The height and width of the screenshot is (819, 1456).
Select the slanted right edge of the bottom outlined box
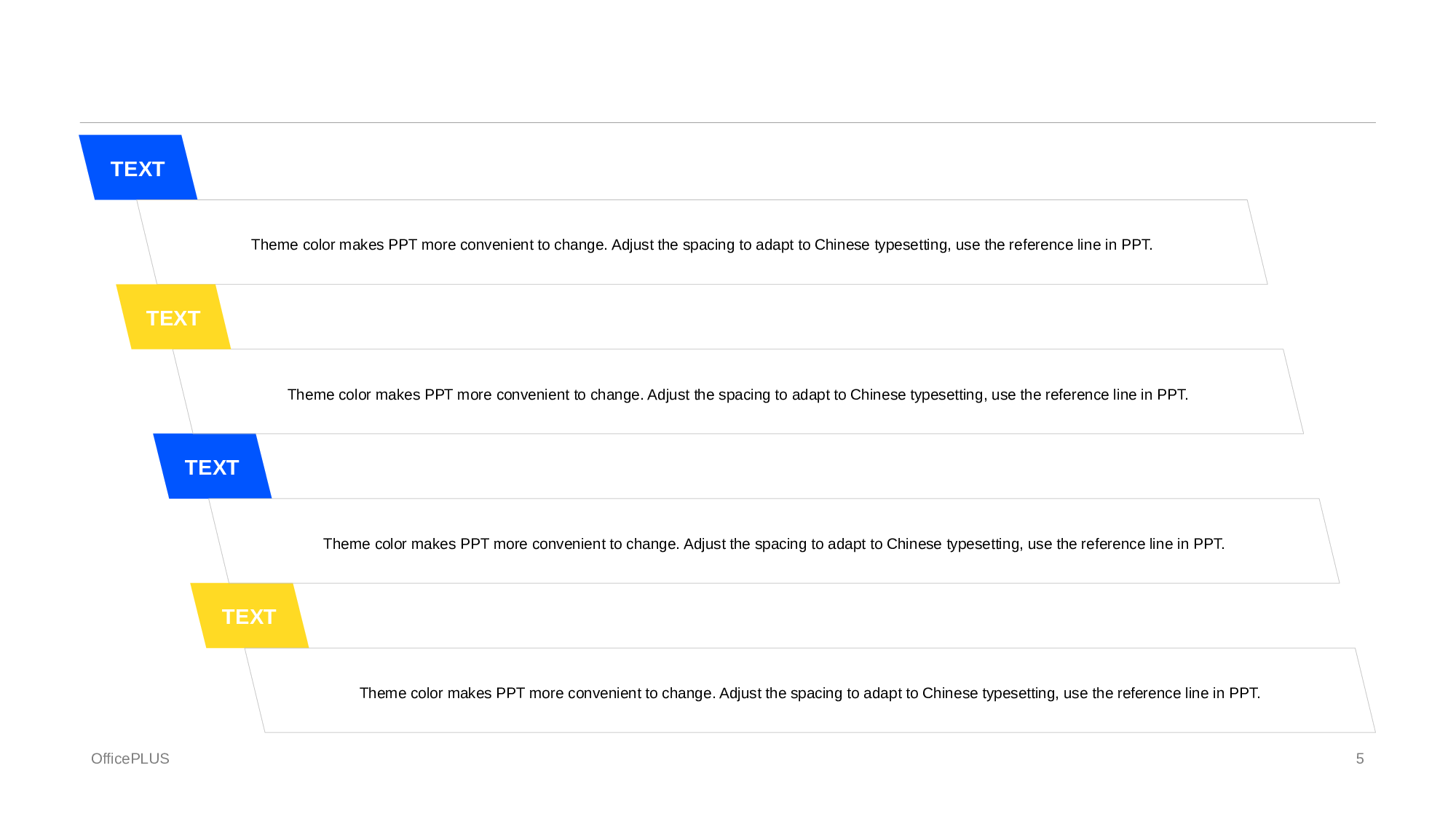coord(1365,690)
